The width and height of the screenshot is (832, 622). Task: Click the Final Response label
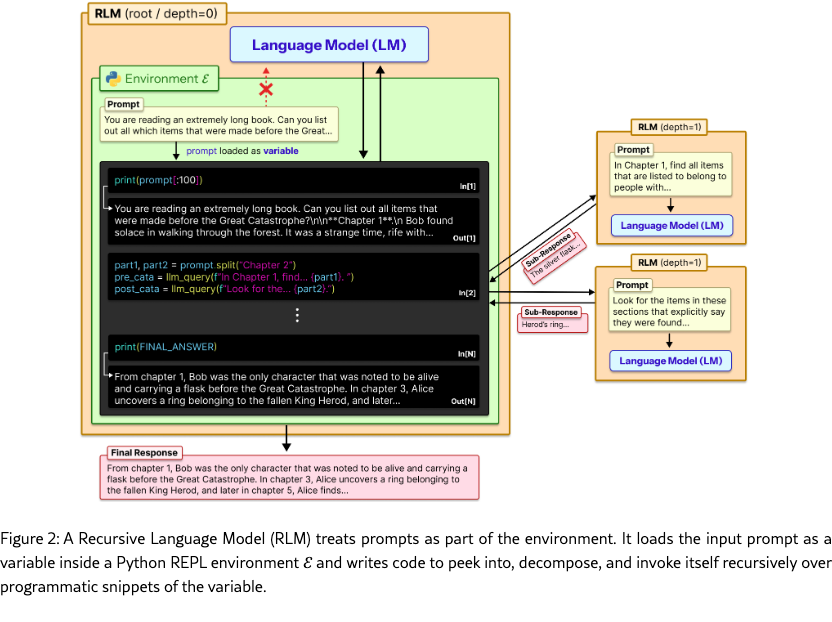pos(144,452)
